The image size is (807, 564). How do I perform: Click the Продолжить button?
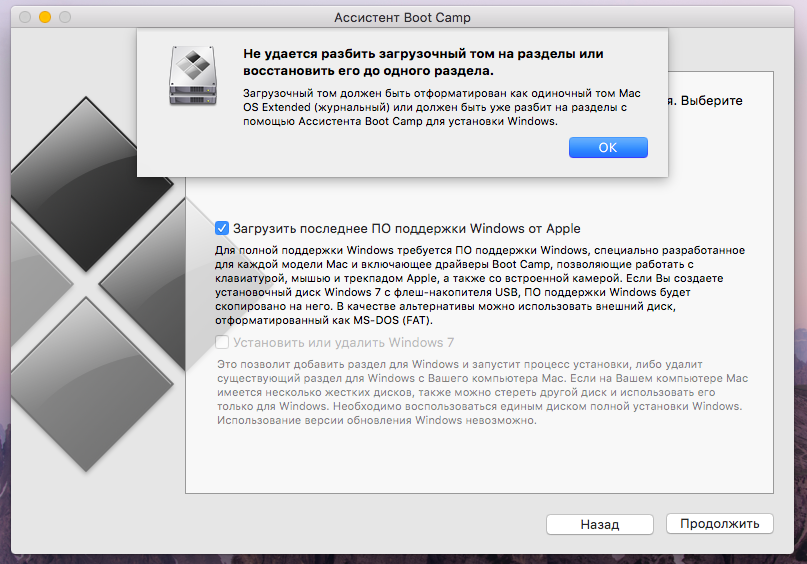click(x=720, y=523)
